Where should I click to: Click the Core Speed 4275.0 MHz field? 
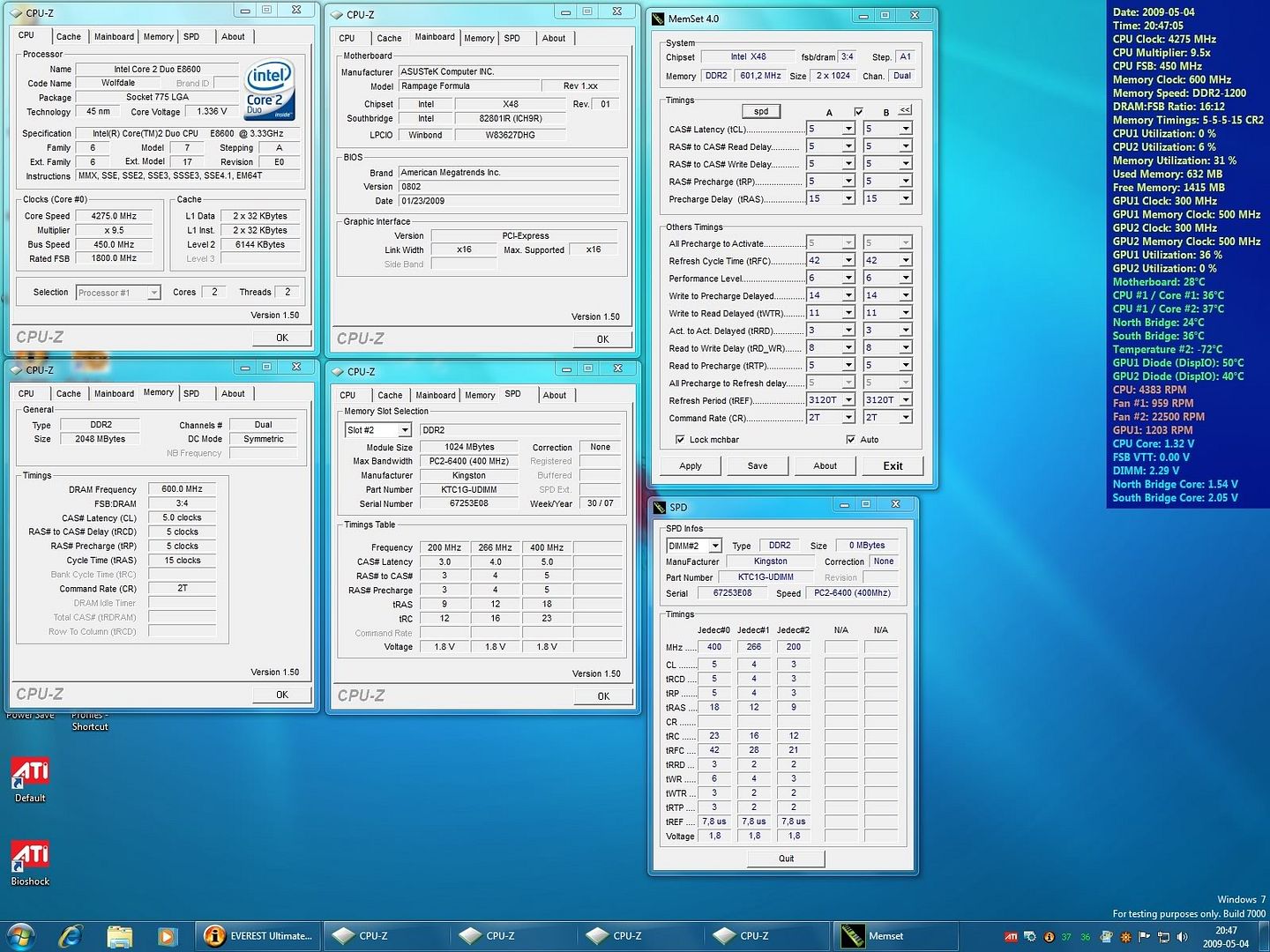114,216
